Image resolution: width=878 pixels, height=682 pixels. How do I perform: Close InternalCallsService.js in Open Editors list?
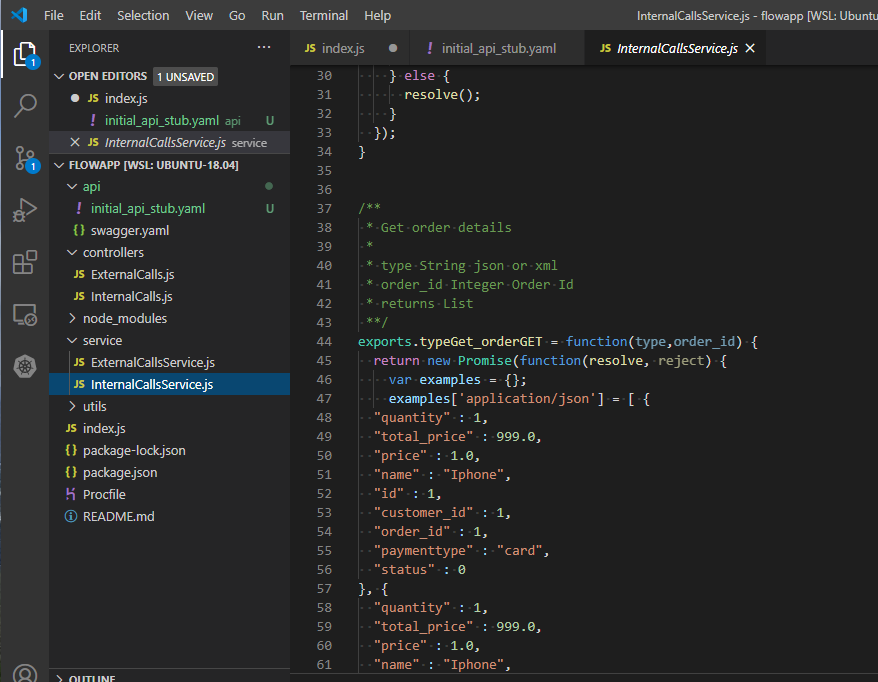[76, 143]
